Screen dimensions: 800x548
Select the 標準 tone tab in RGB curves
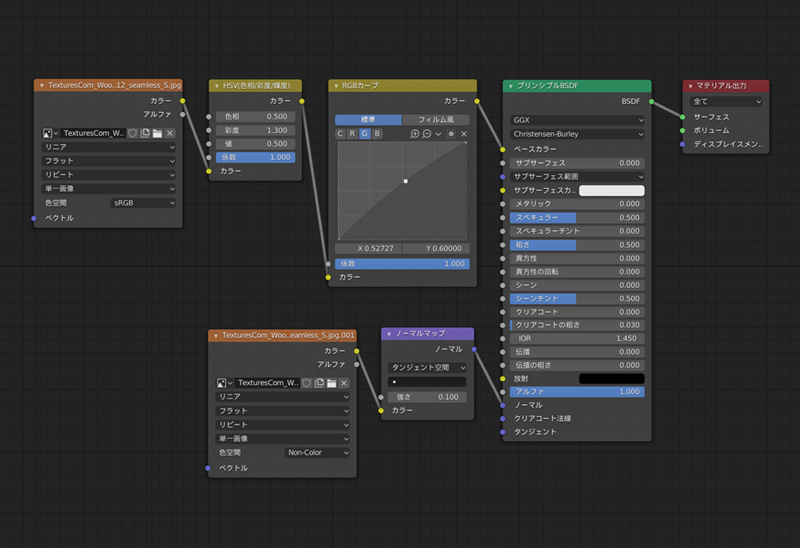pyautogui.click(x=367, y=119)
